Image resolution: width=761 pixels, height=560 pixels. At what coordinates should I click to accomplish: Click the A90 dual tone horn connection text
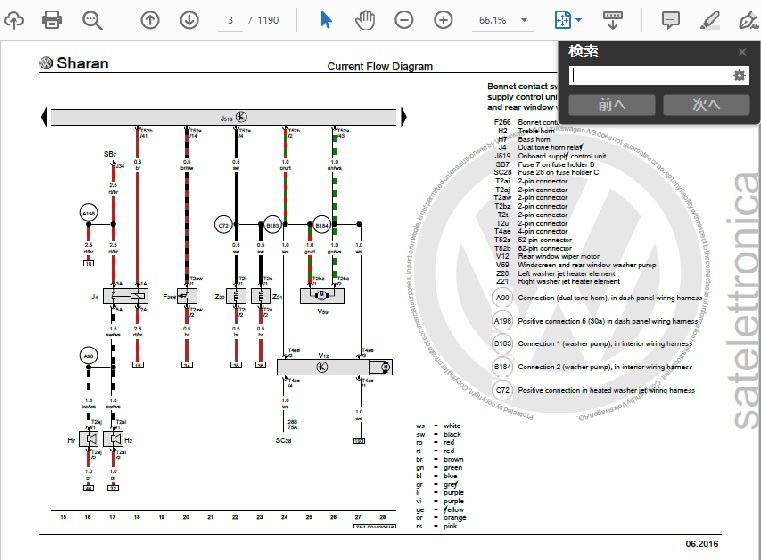coord(610,297)
